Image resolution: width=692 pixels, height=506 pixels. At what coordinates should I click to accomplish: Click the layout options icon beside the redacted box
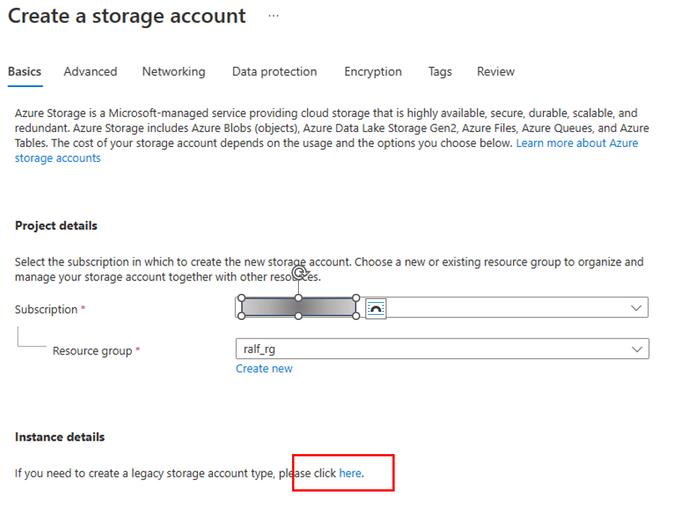point(376,308)
